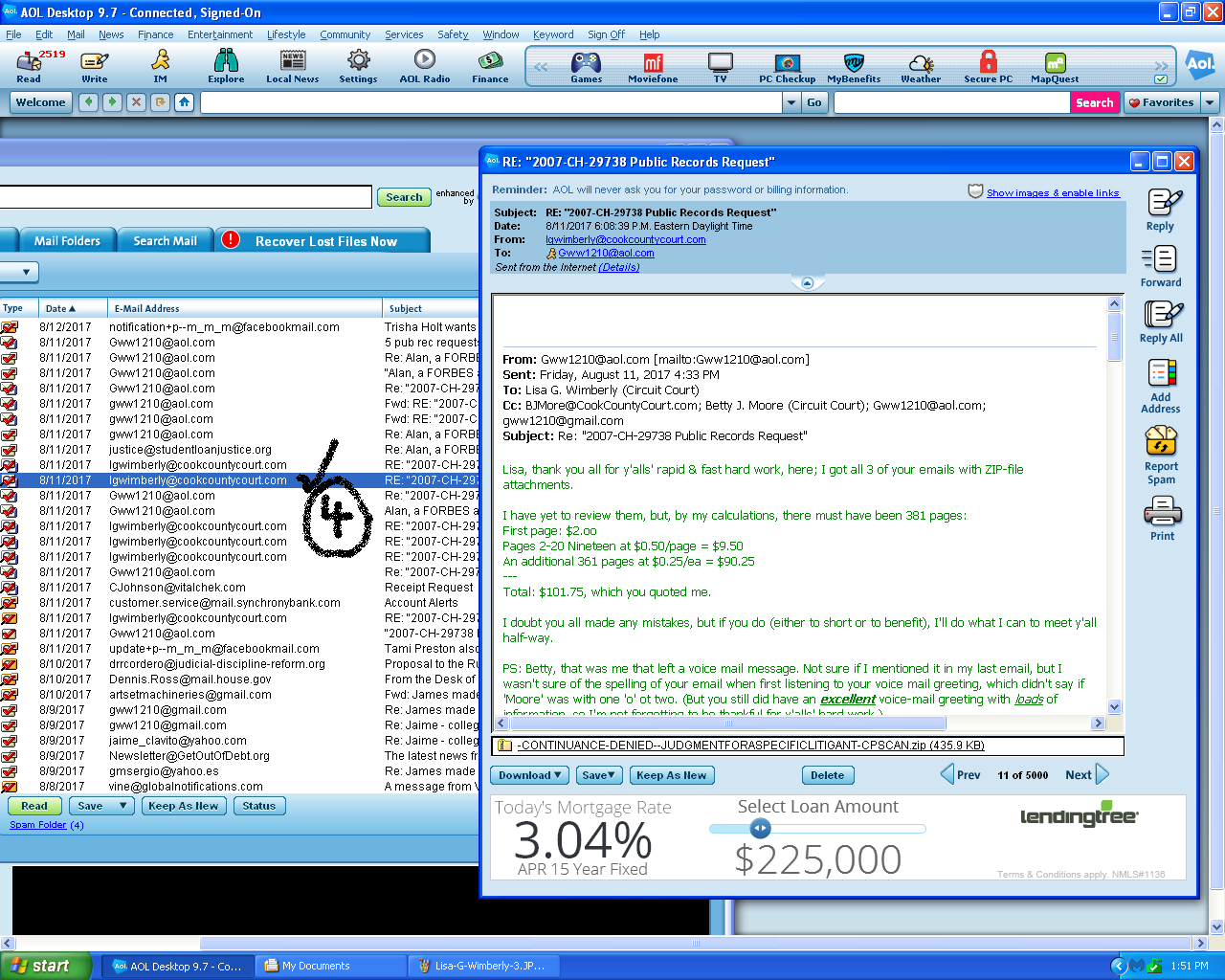Open the Keyword menu
Image resolution: width=1225 pixels, height=980 pixels.
pyautogui.click(x=553, y=34)
